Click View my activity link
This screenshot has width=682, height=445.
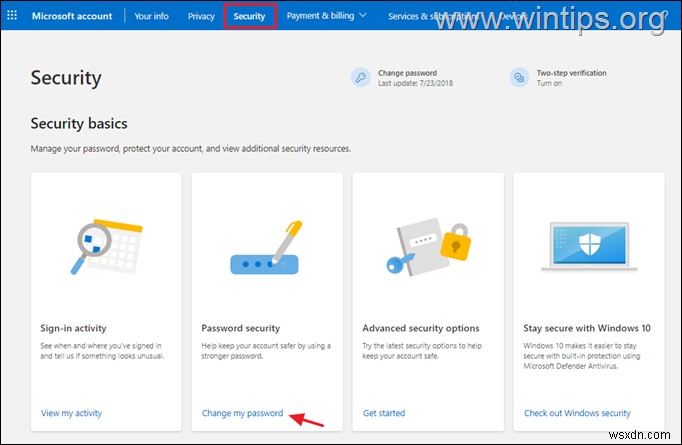pyautogui.click(x=71, y=413)
